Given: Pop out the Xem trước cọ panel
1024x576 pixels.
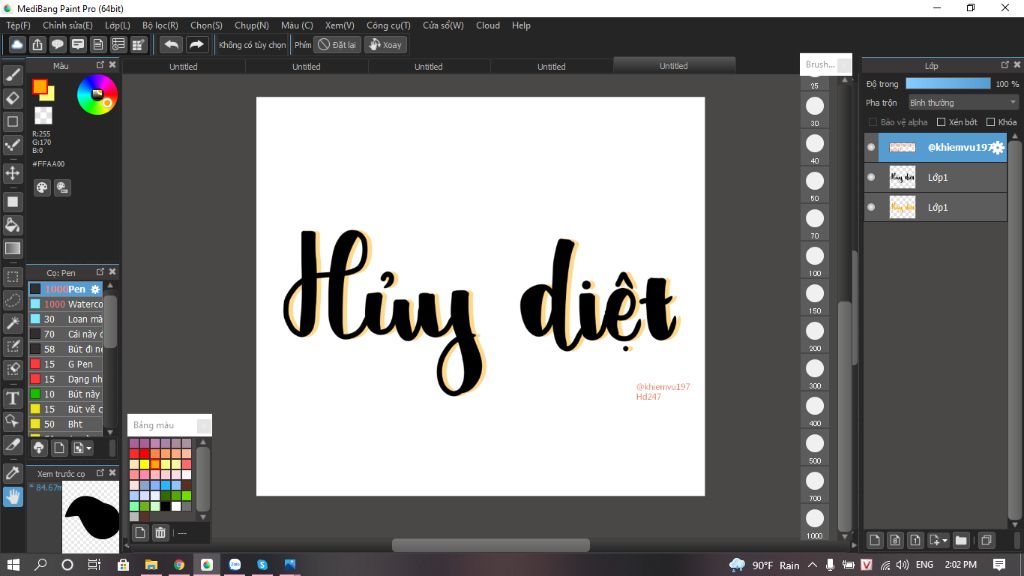Looking at the screenshot, I should [100, 472].
